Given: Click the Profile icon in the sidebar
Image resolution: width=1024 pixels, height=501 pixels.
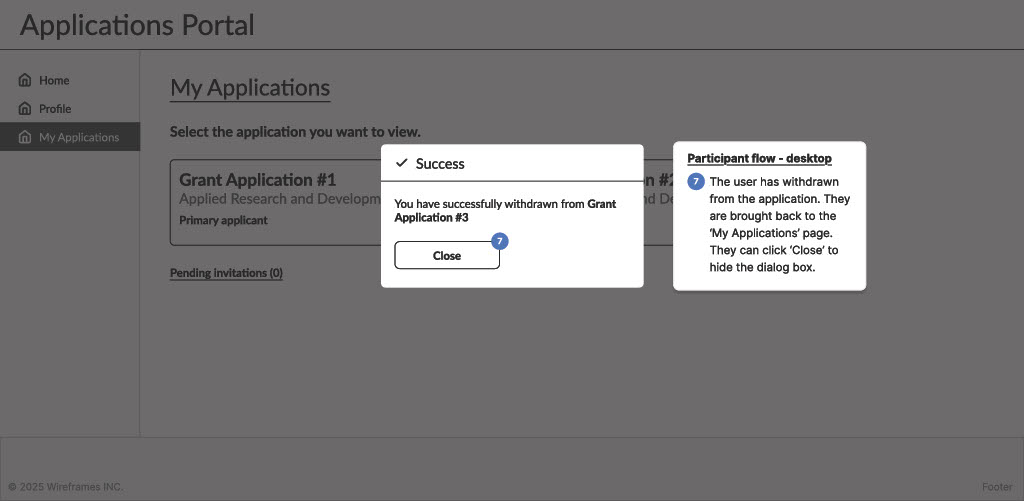Looking at the screenshot, I should pyautogui.click(x=25, y=108).
